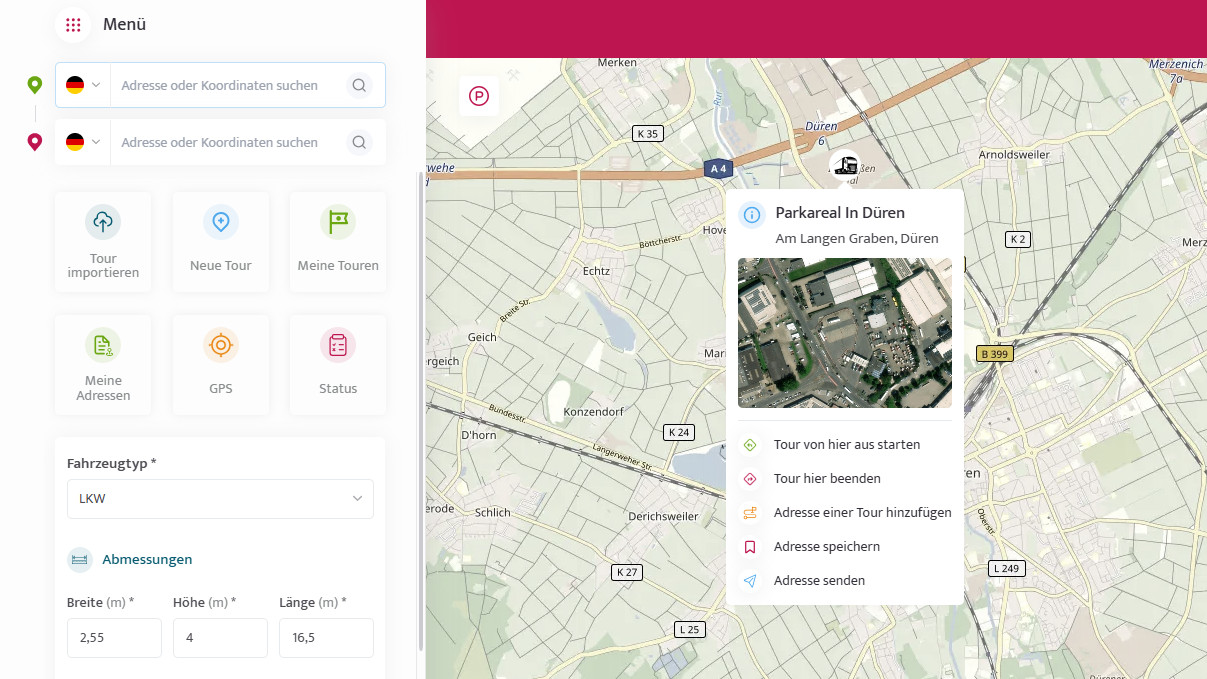Open Neue Tour tile

coord(221,242)
